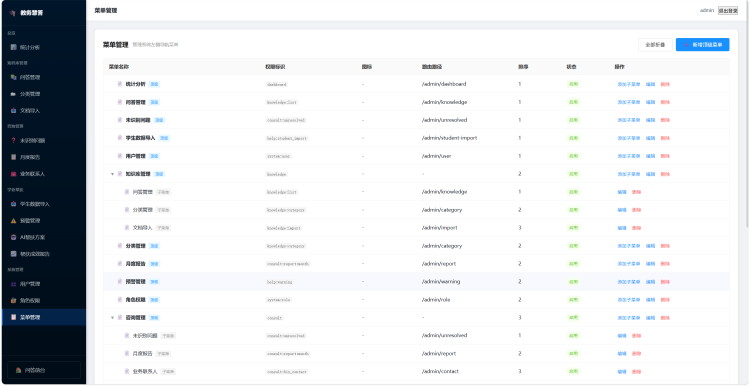Click 添加子菜单 in the 咨询管理 row
This screenshot has width=750, height=386.
tap(629, 318)
